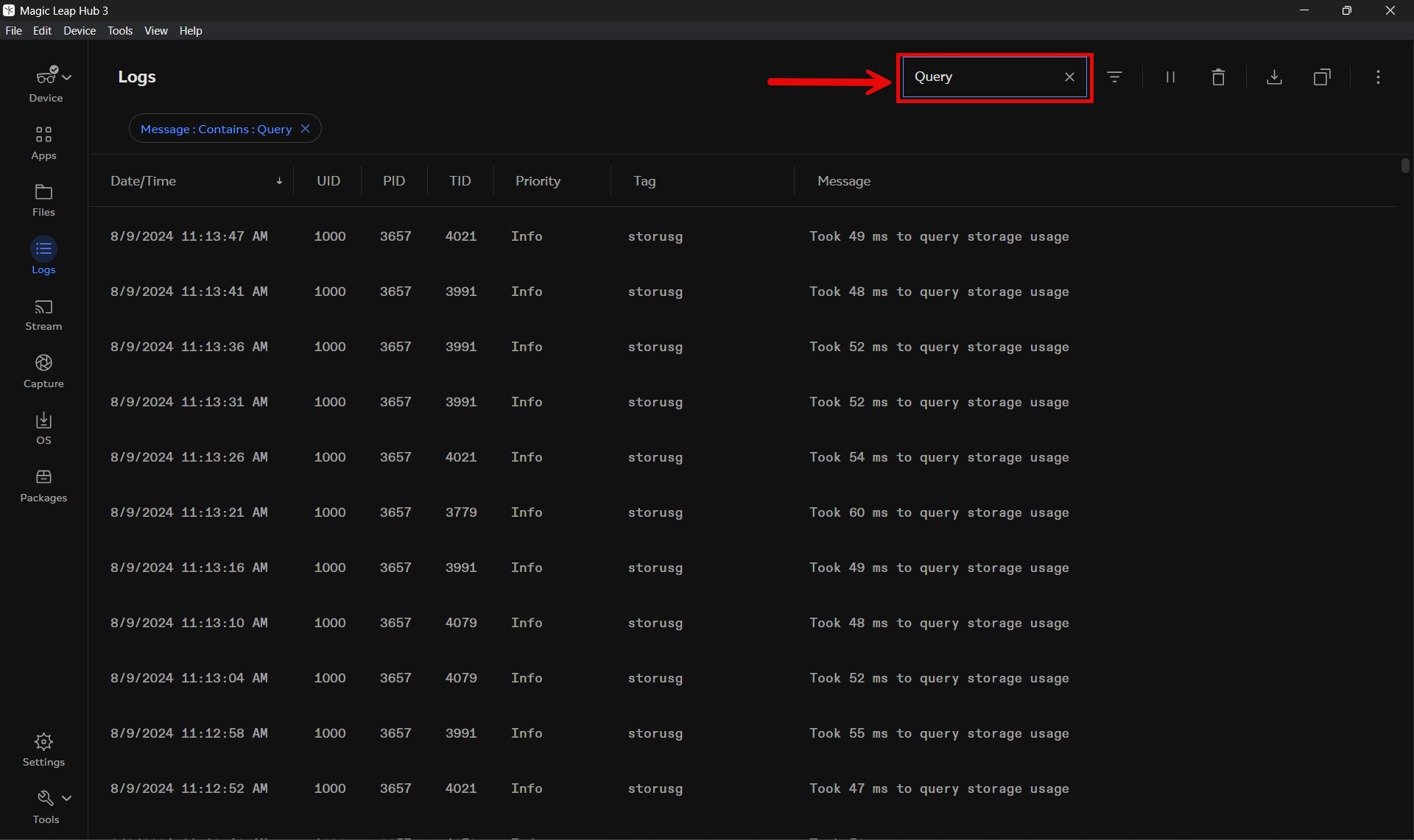Open the Capture panel in sidebar
The height and width of the screenshot is (840, 1414).
coord(43,371)
